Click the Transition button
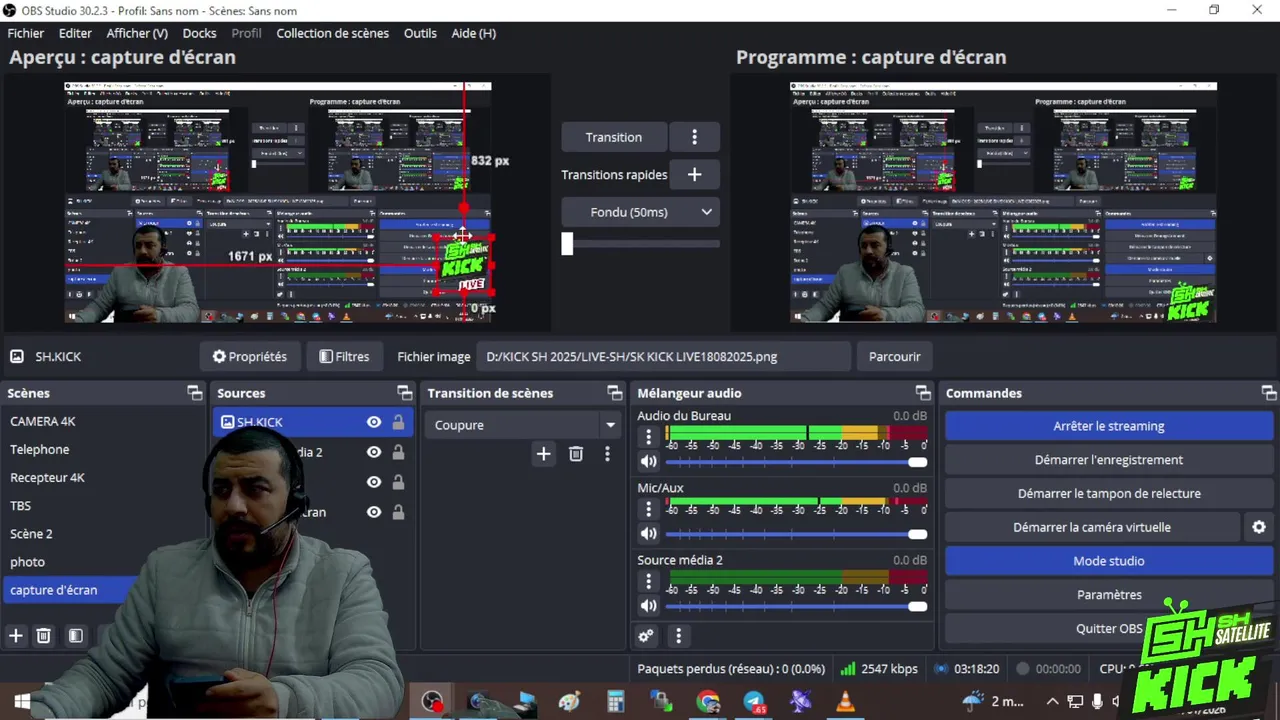The height and width of the screenshot is (720, 1280). (614, 137)
